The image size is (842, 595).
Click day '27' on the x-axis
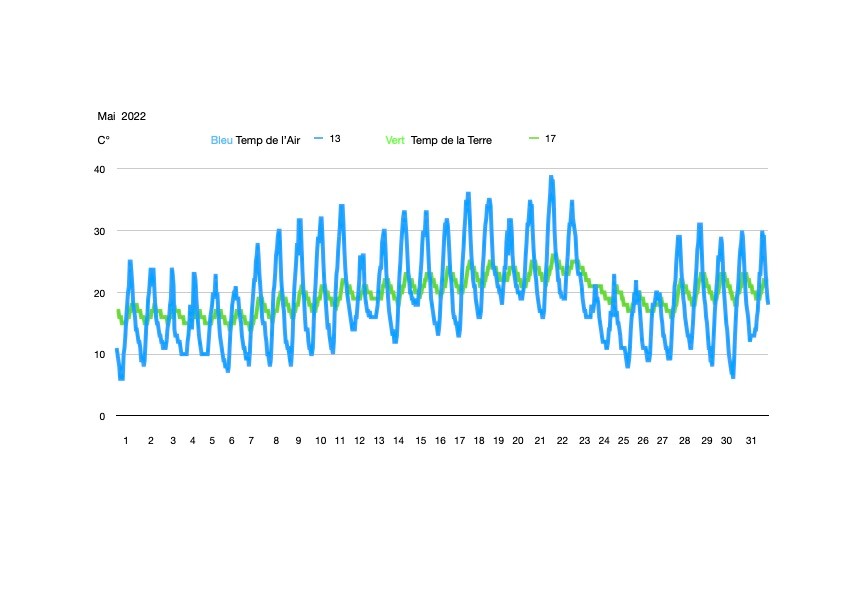click(662, 440)
